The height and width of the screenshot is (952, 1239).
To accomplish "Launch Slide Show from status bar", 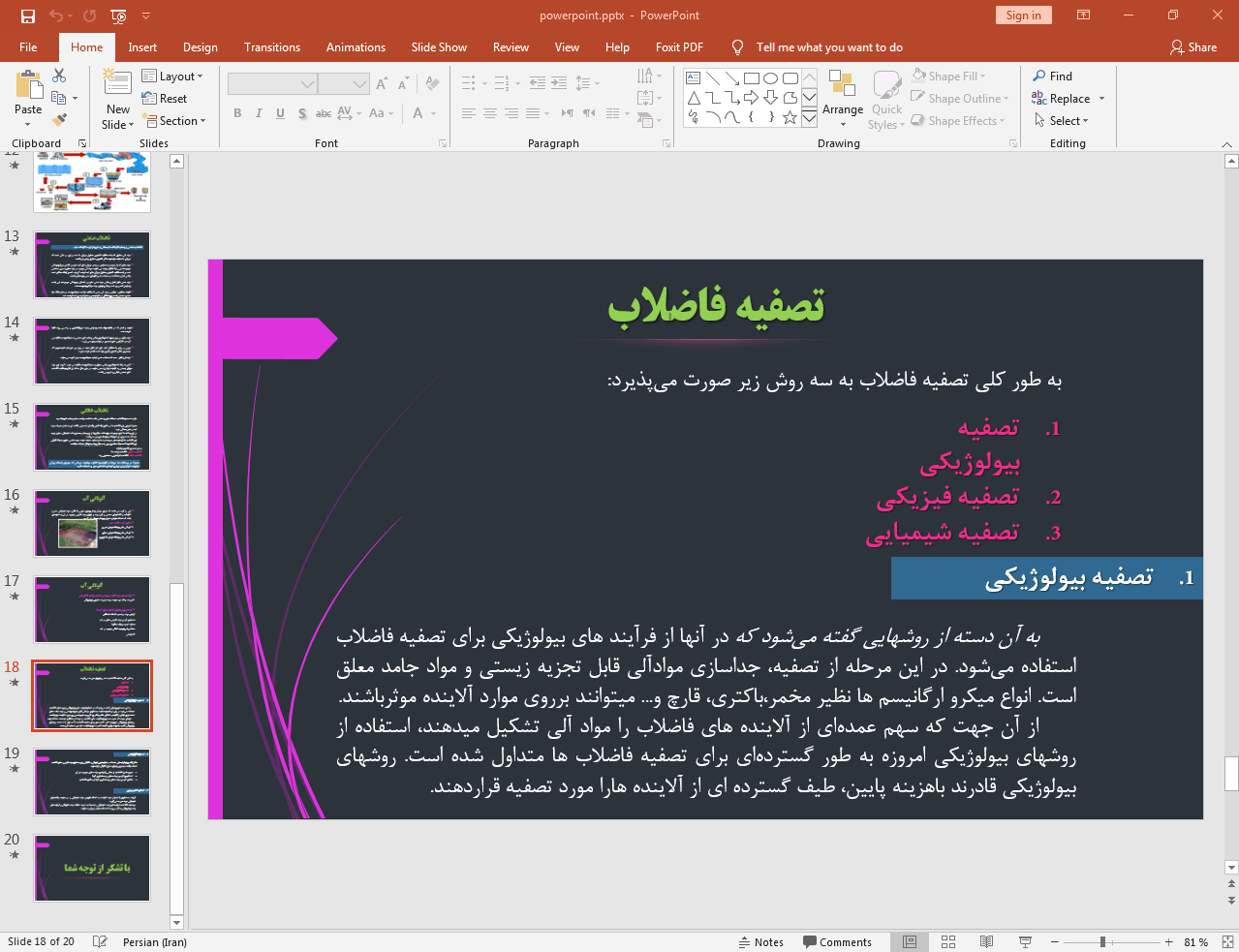I will tap(1025, 941).
